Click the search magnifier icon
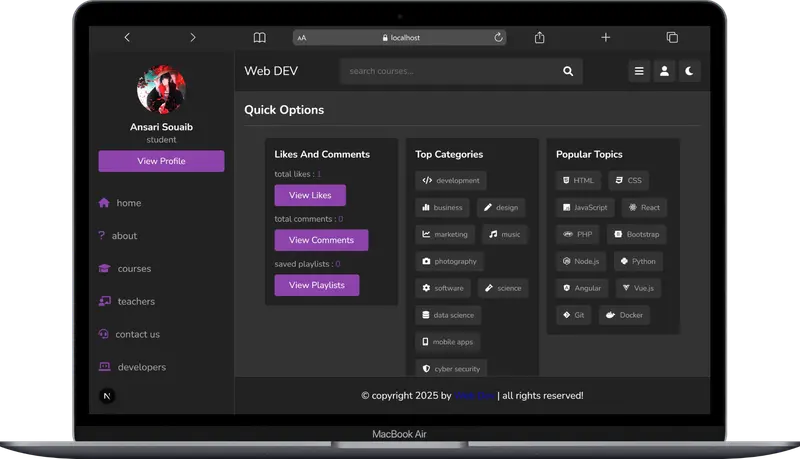 [568, 71]
